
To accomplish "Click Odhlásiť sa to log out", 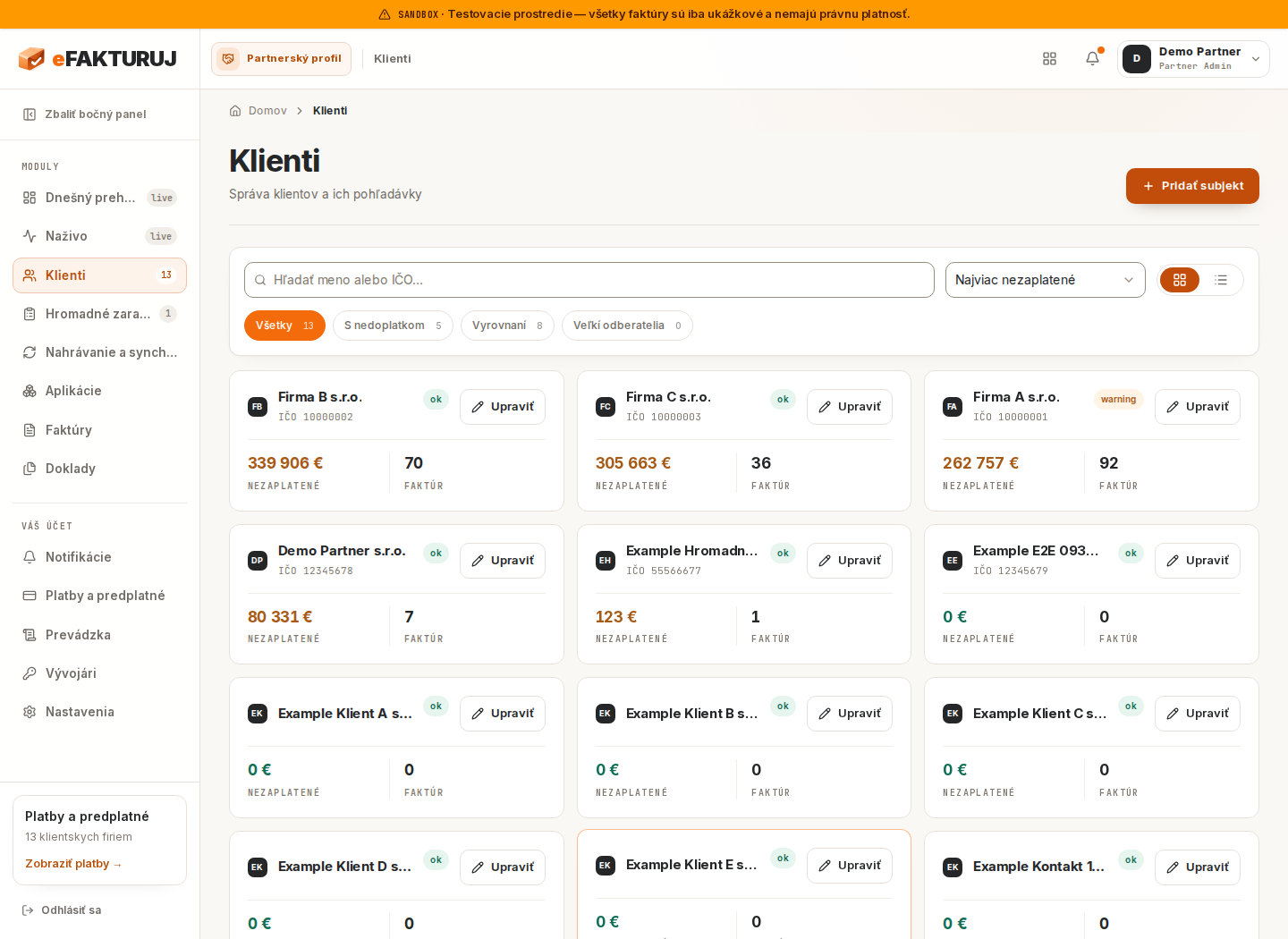I will pos(62,910).
